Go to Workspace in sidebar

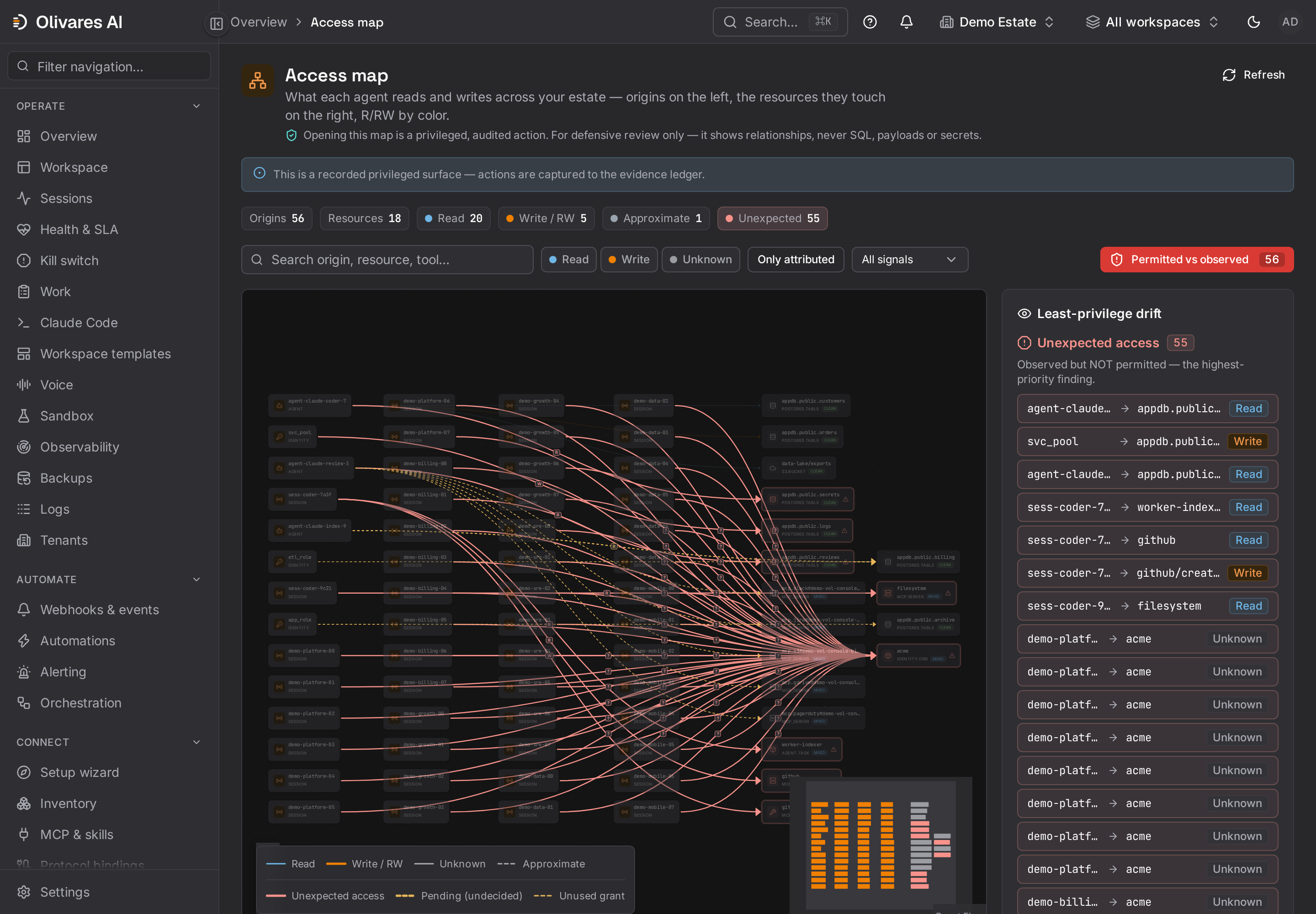[x=109, y=167]
